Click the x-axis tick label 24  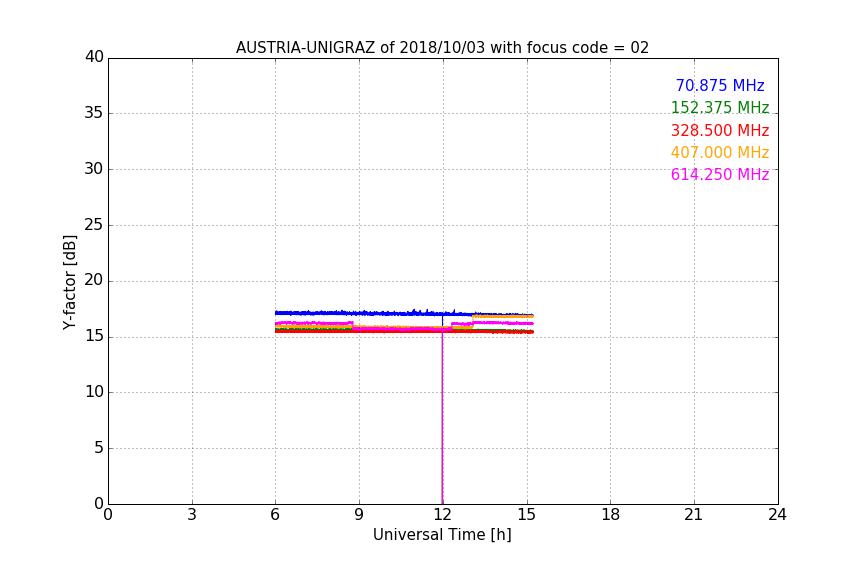point(777,515)
